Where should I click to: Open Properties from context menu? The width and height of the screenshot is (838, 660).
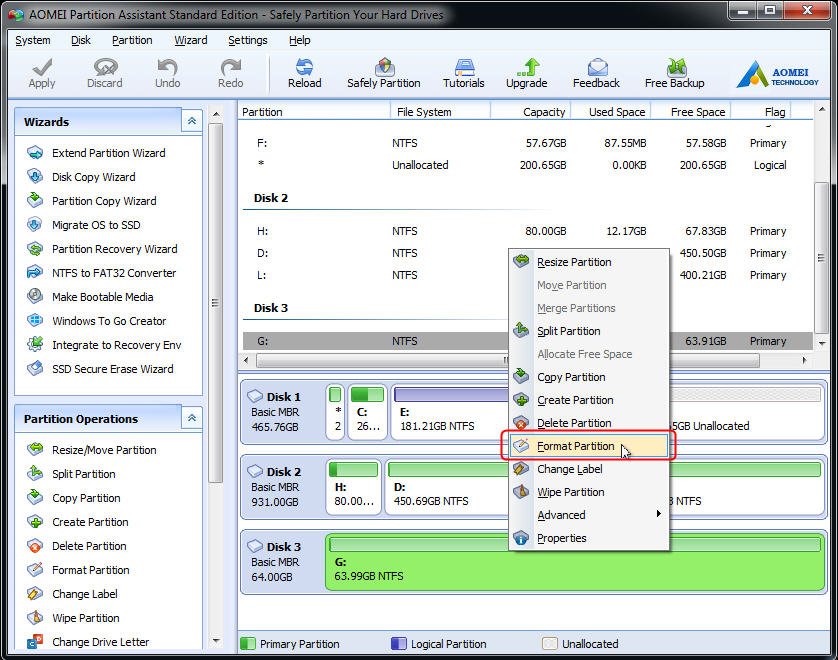pyautogui.click(x=589, y=538)
